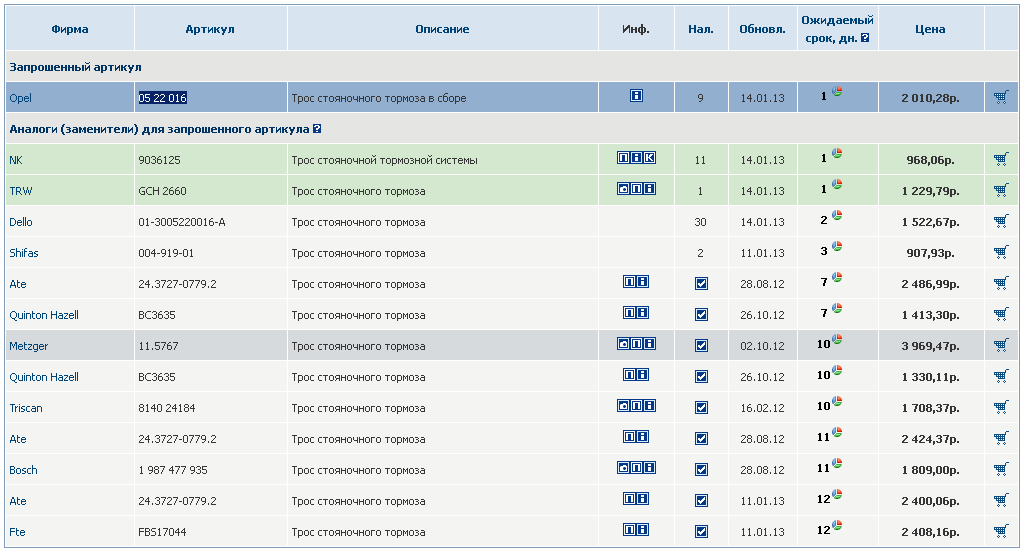Click help icon in expected delivery header
Image resolution: width=1024 pixels, height=552 pixels.
pyautogui.click(x=865, y=38)
